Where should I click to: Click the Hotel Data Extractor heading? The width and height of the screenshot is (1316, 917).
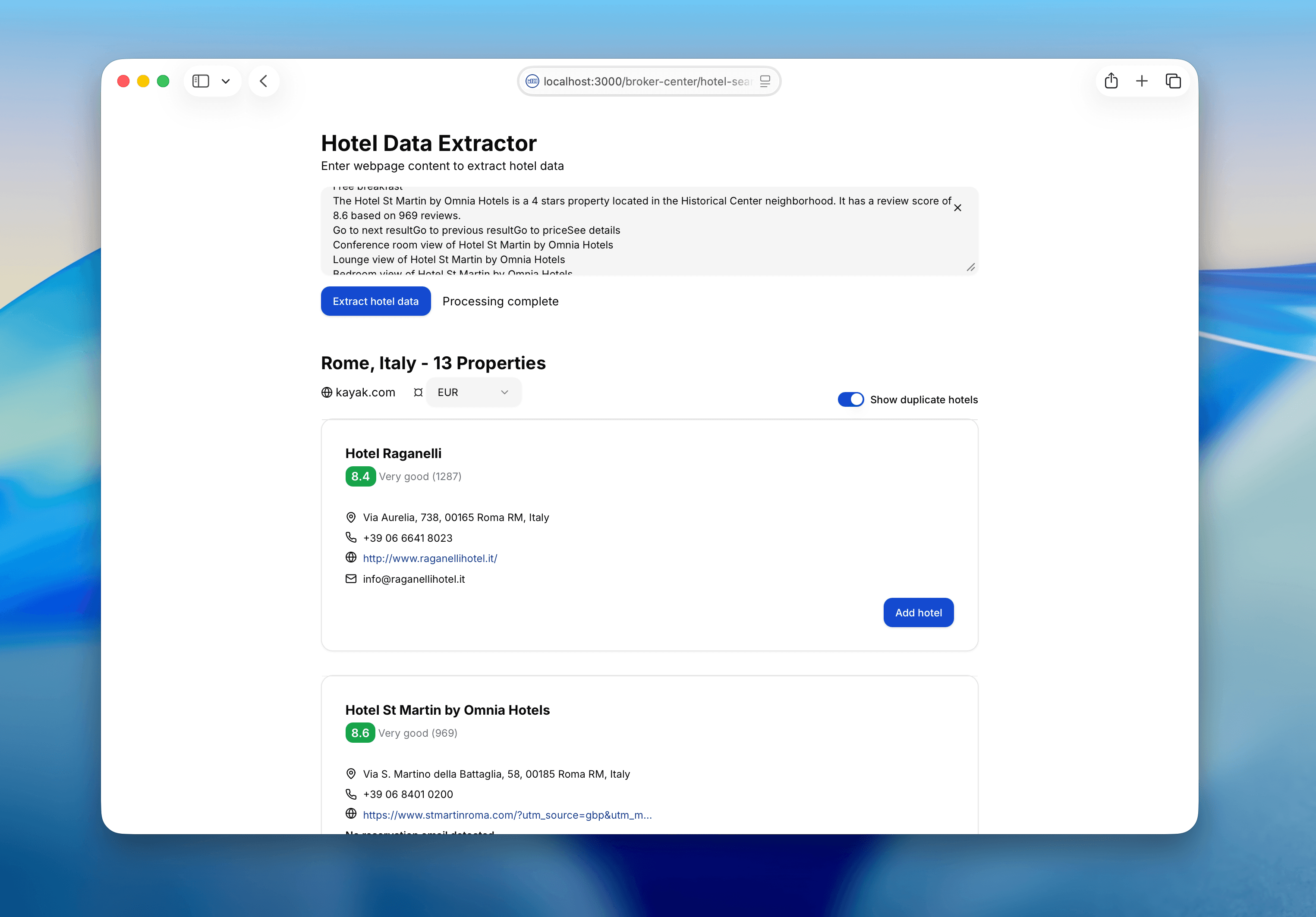click(x=429, y=143)
